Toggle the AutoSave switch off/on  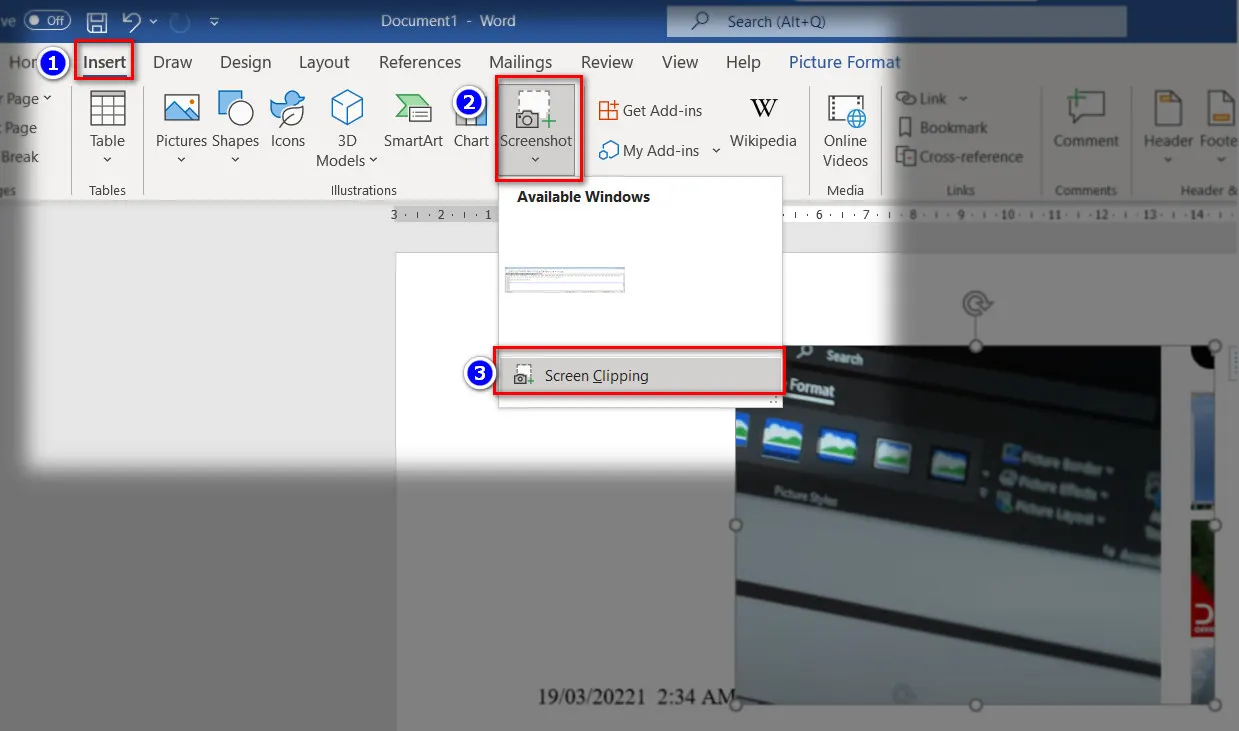[x=46, y=20]
